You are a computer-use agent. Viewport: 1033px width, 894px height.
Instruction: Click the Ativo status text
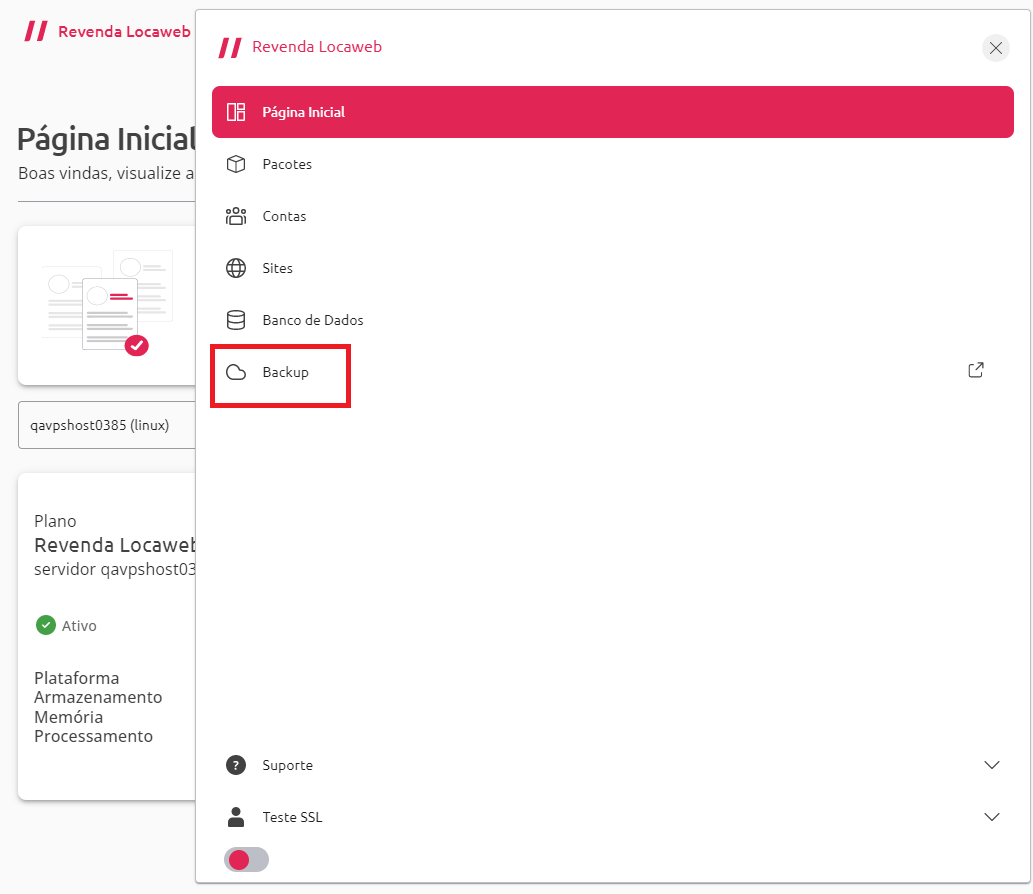pyautogui.click(x=79, y=626)
